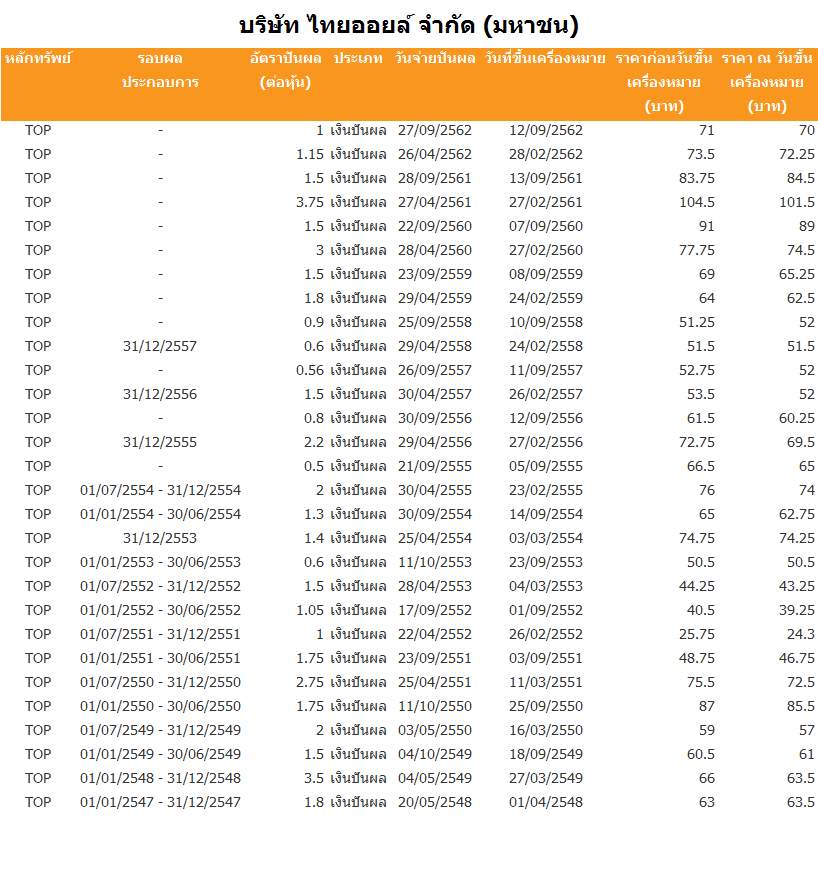The height and width of the screenshot is (889, 818).
Task: Click the หลักทรัพย์ column header
Action: (x=38, y=58)
